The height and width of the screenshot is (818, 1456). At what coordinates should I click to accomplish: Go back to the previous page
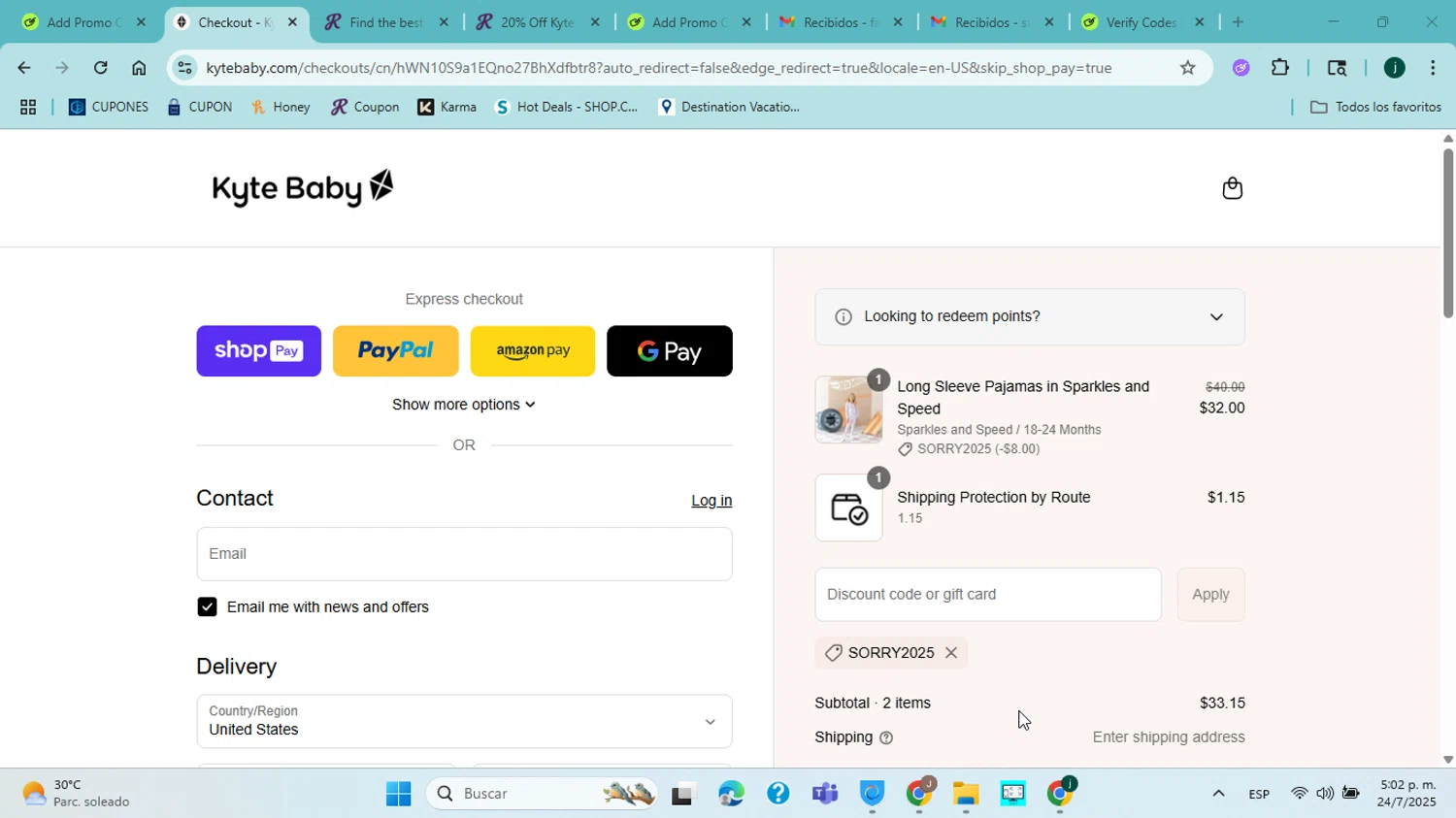click(23, 68)
